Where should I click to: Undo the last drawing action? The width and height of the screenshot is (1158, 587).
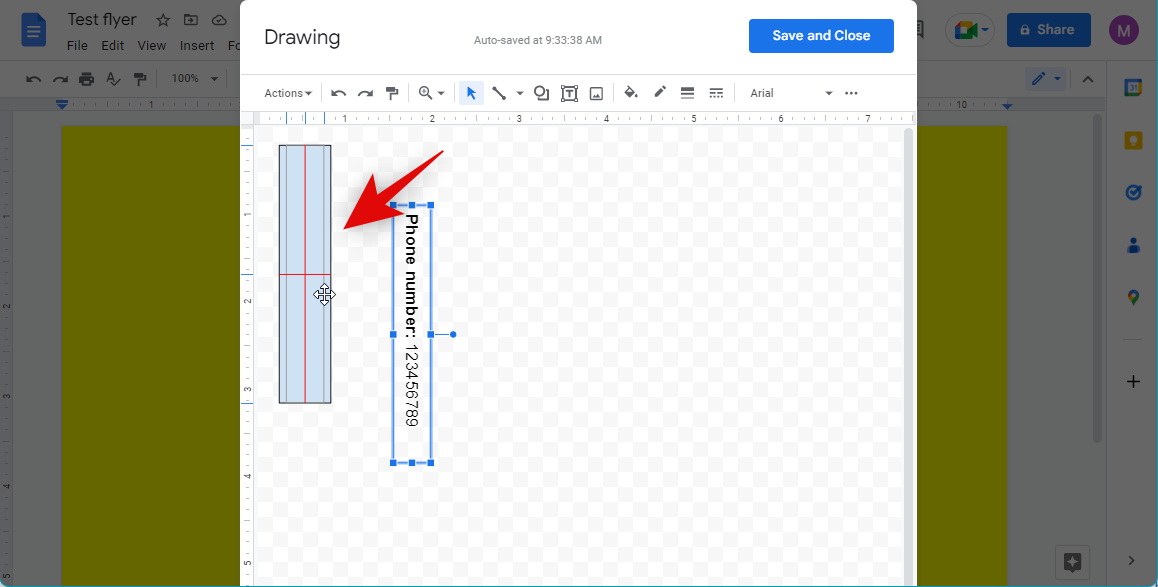(339, 93)
